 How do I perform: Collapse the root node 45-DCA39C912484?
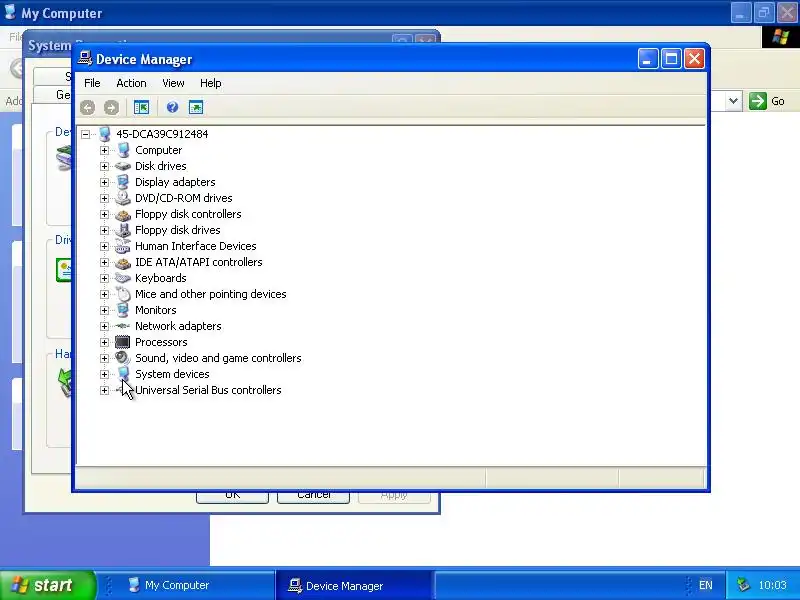pos(86,134)
